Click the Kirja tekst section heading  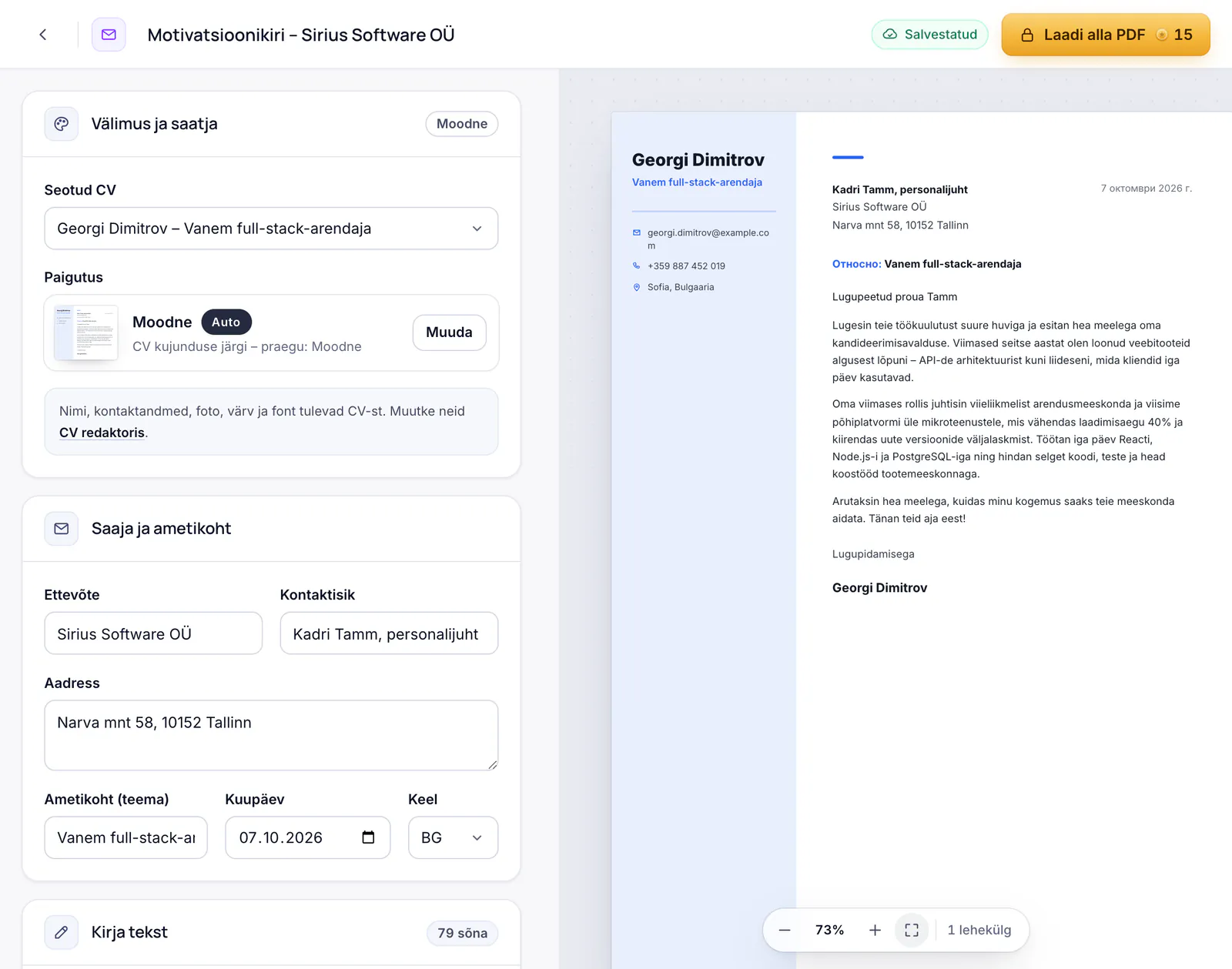(129, 933)
